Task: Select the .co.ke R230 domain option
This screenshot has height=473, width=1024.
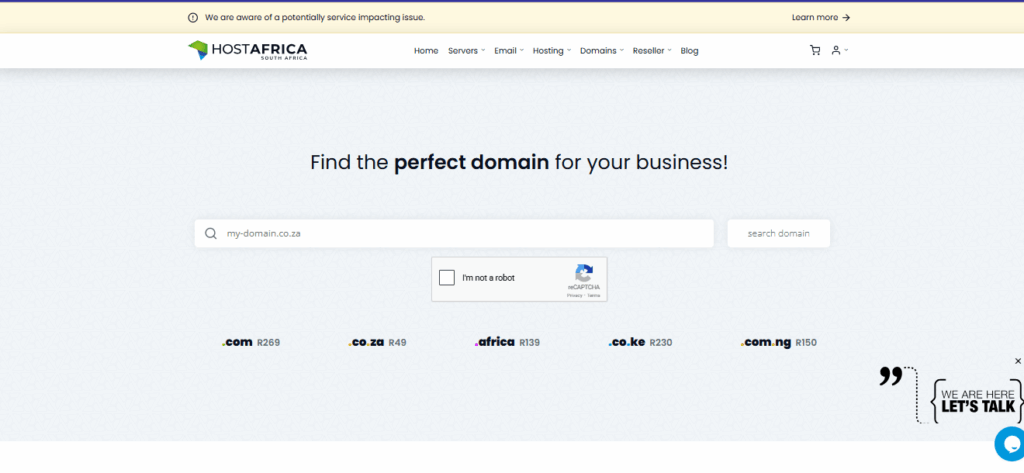Action: (x=640, y=342)
